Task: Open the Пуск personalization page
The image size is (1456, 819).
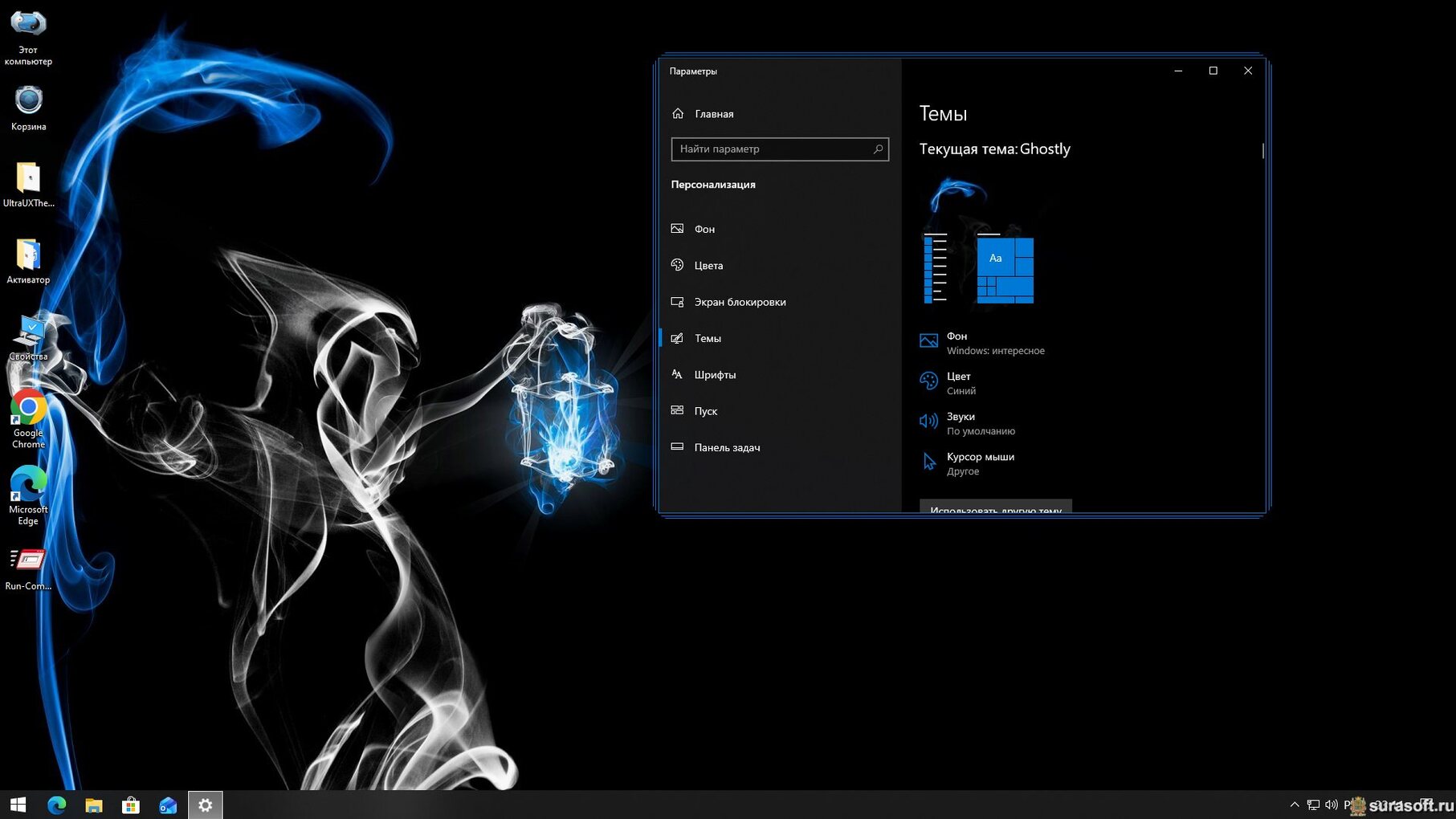Action: (705, 411)
